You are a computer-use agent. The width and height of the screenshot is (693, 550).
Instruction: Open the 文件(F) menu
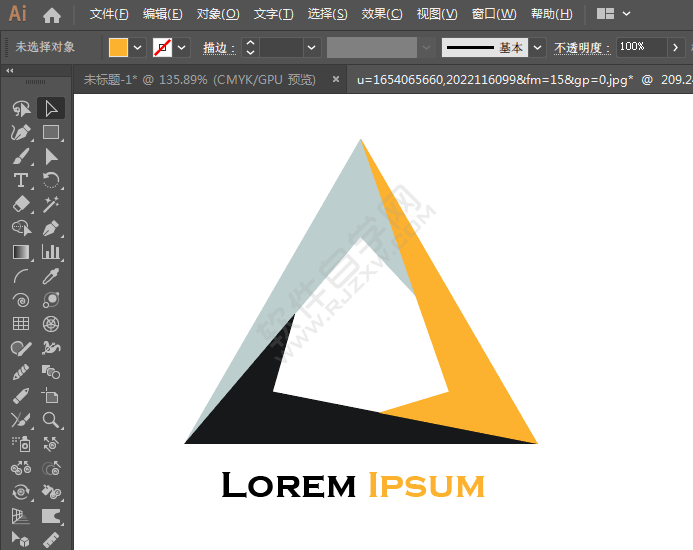tap(109, 14)
